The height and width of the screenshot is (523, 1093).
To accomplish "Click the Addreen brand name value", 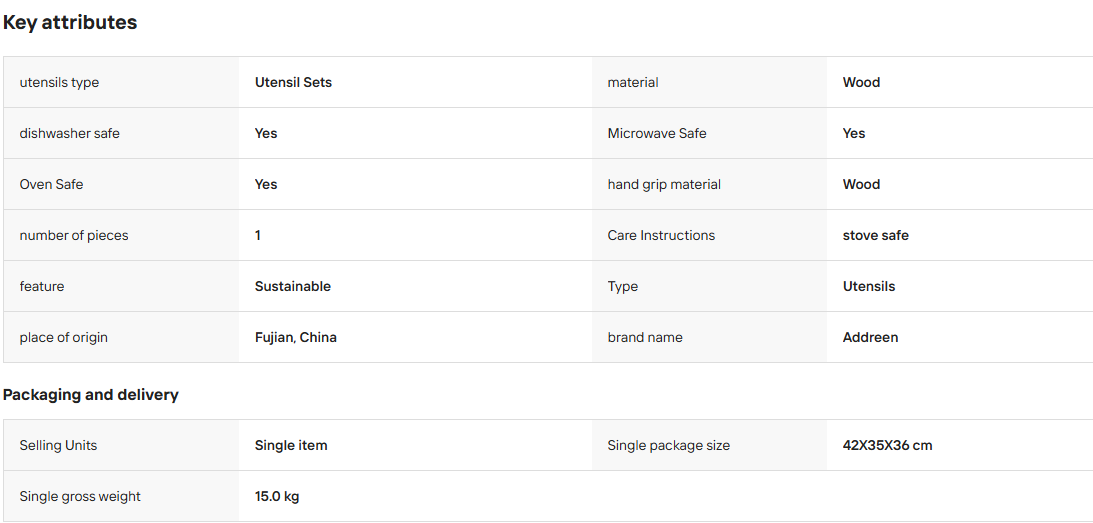I will click(x=871, y=337).
